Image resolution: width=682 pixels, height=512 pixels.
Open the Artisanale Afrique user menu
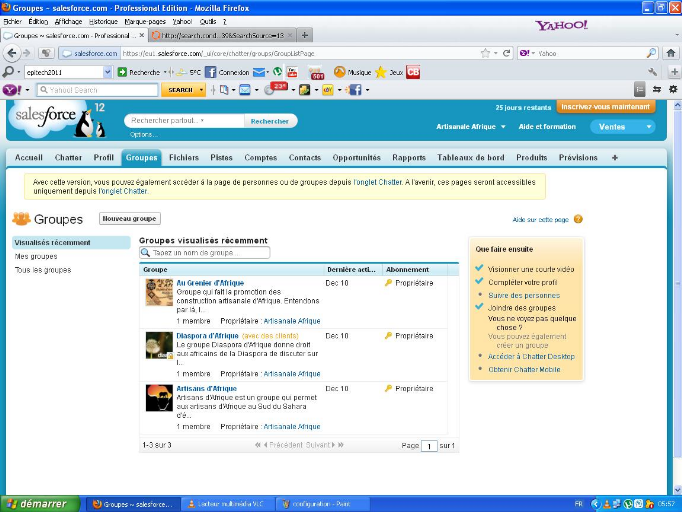471,127
